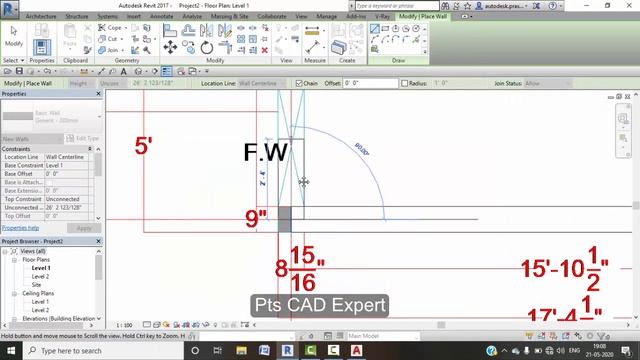Open the Join Status dropdown
The image size is (640, 360).
click(548, 83)
